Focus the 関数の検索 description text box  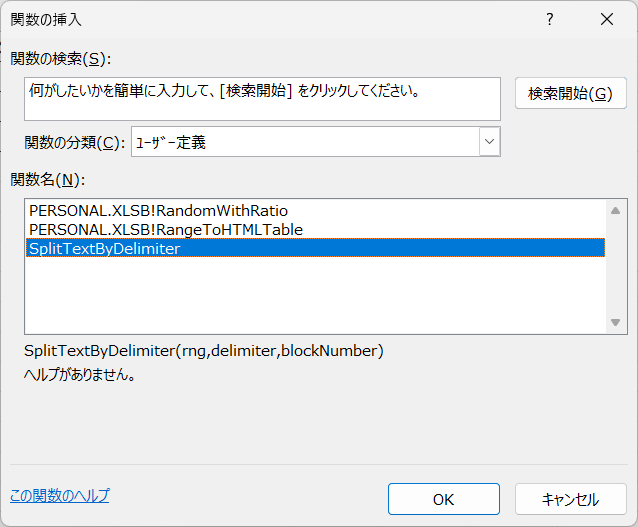pyautogui.click(x=262, y=99)
